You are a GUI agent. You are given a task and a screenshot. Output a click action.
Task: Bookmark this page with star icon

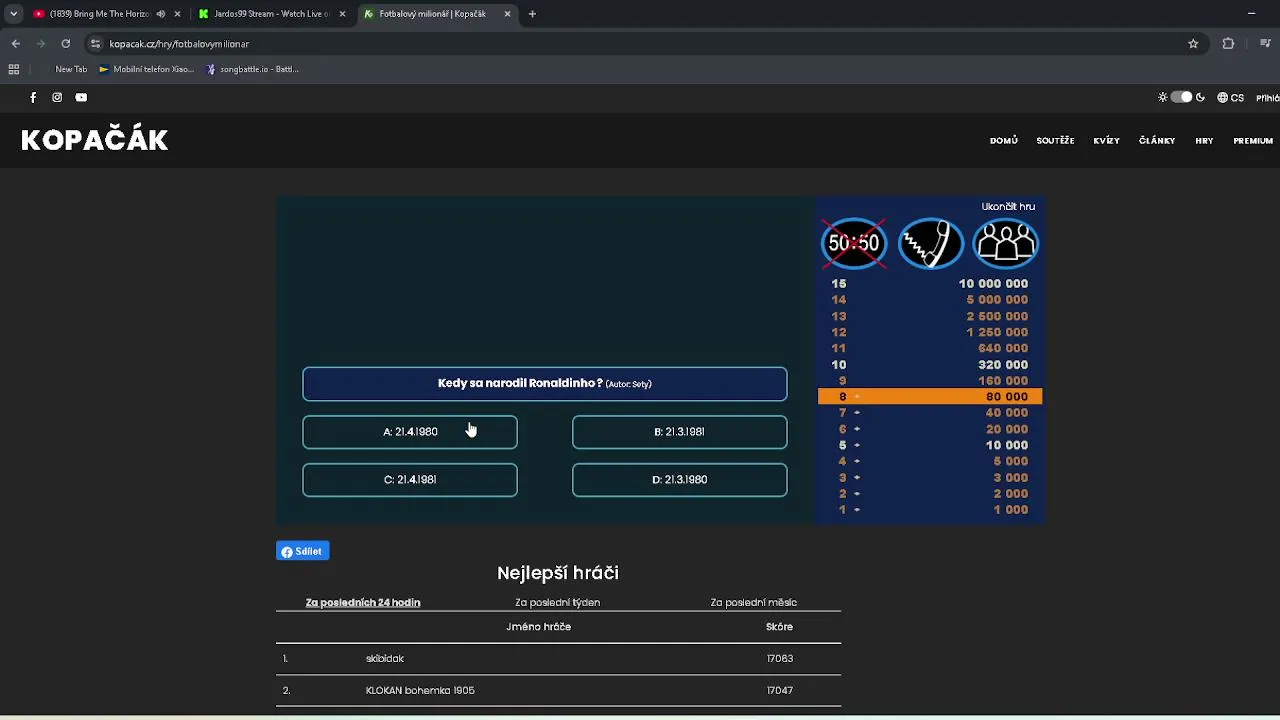(1193, 44)
